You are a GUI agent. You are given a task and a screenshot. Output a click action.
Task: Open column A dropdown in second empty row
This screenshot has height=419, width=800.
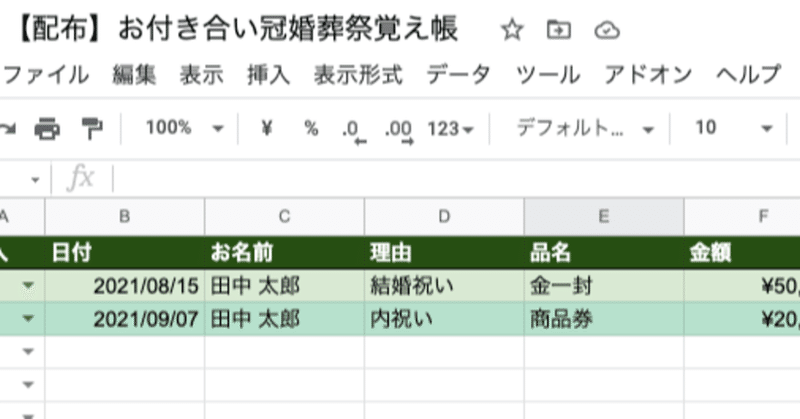pyautogui.click(x=28, y=384)
